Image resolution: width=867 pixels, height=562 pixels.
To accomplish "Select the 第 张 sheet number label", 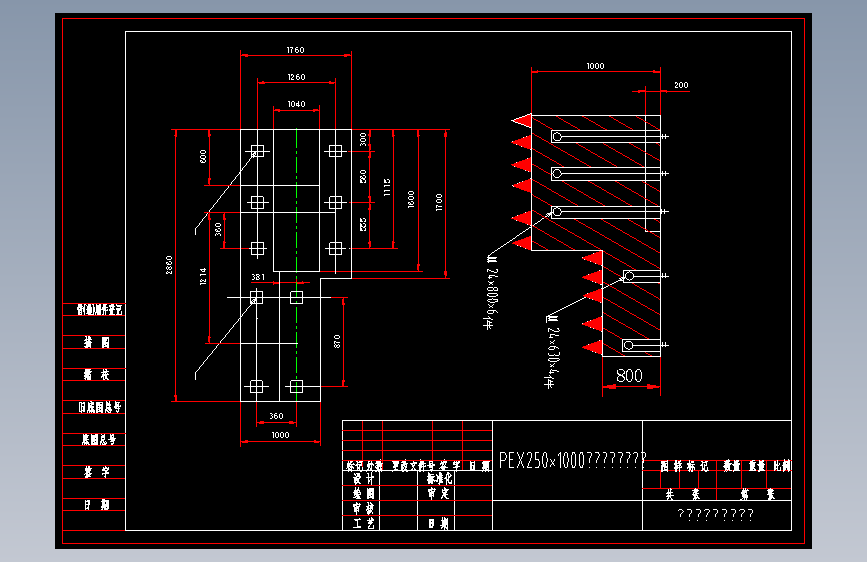I will coord(758,495).
